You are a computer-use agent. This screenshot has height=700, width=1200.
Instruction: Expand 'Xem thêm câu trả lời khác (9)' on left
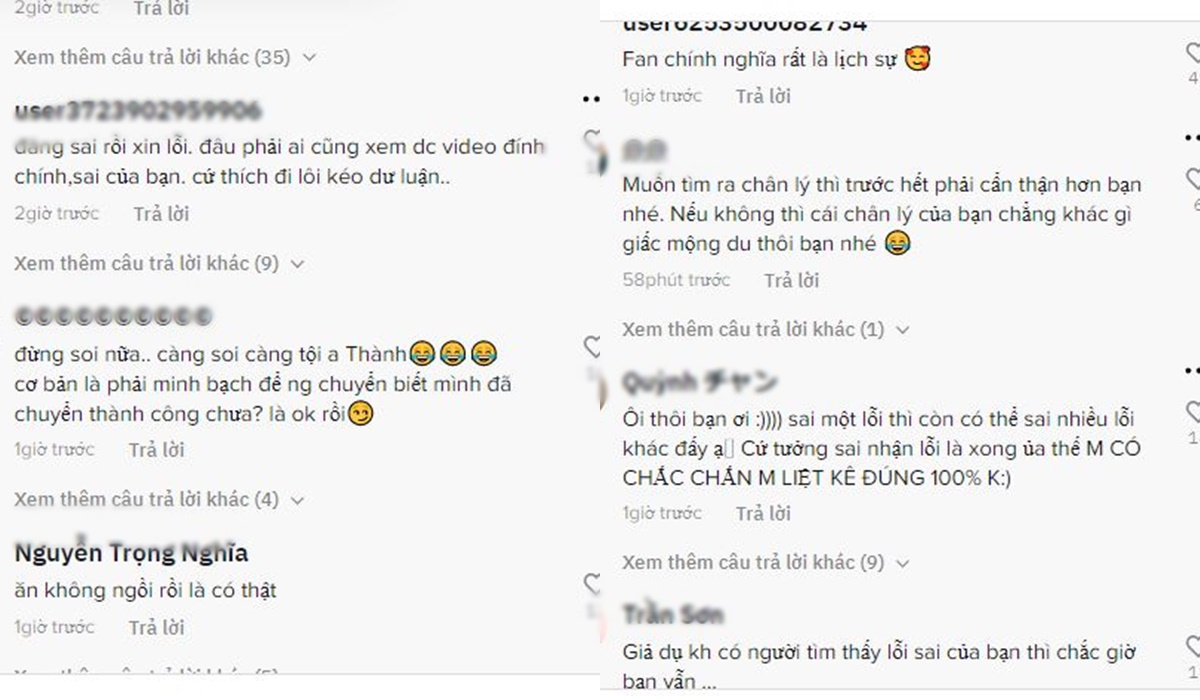tap(159, 264)
